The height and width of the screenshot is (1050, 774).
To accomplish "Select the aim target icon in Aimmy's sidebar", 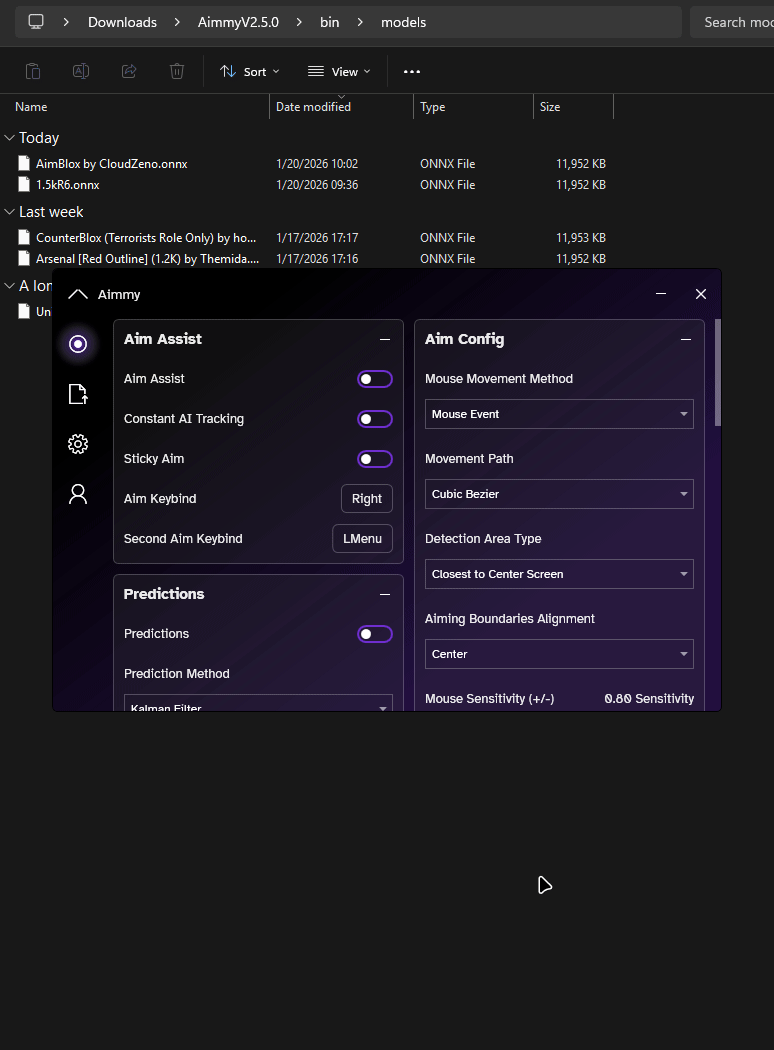I will click(x=78, y=344).
